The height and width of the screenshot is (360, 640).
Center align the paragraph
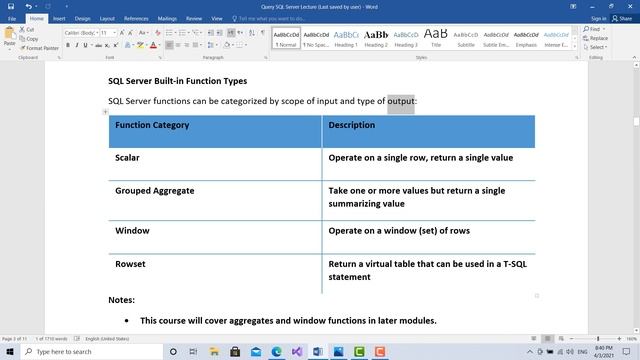pos(178,45)
